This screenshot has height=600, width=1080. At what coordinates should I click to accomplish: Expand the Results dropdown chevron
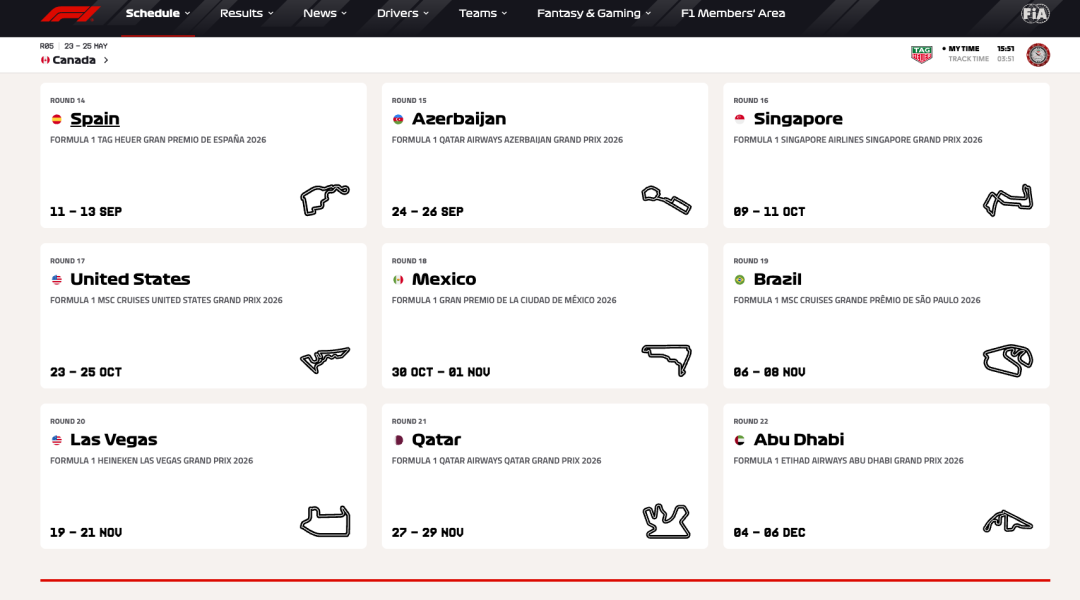pyautogui.click(x=271, y=13)
